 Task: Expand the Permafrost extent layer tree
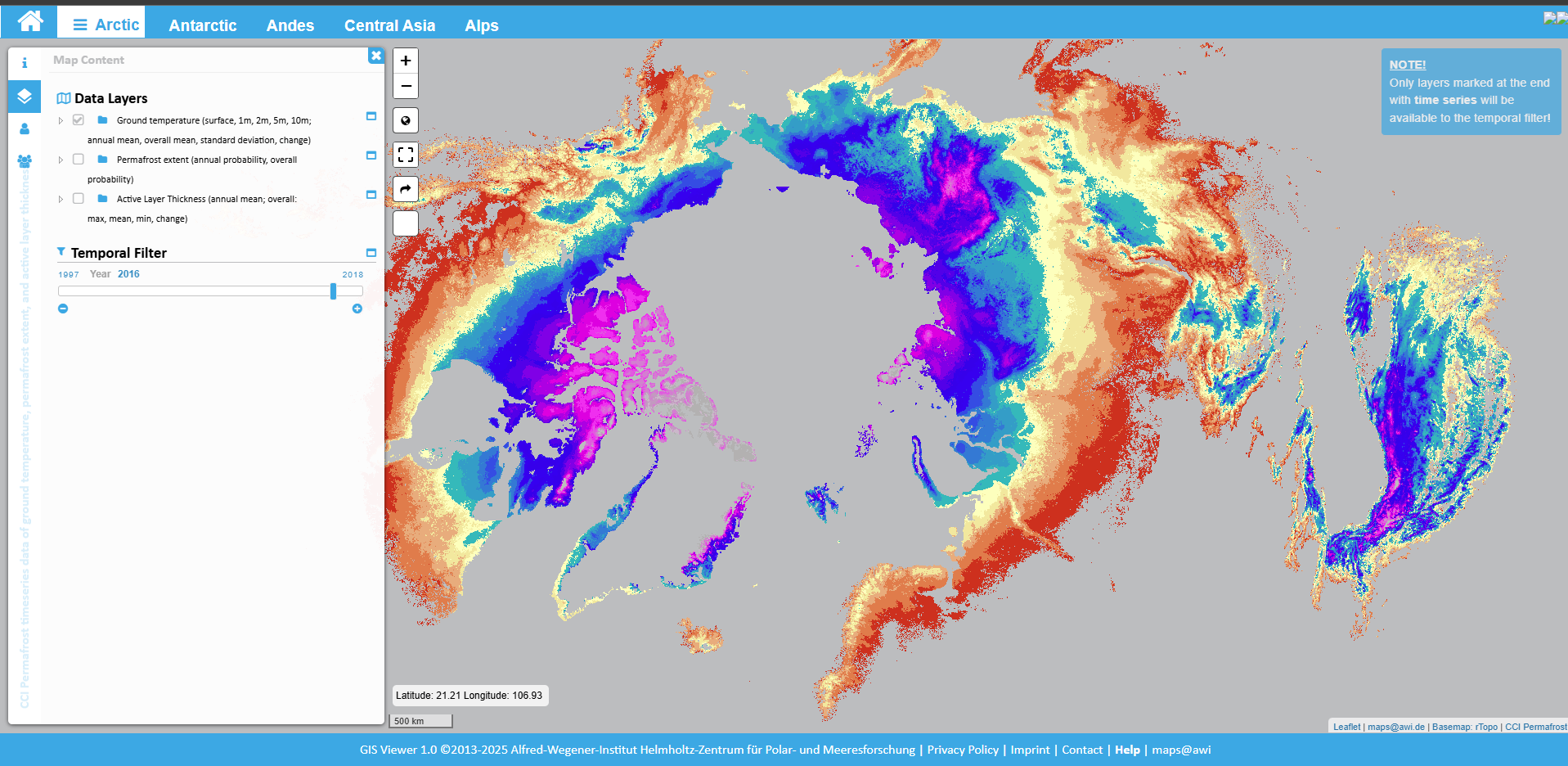[60, 159]
